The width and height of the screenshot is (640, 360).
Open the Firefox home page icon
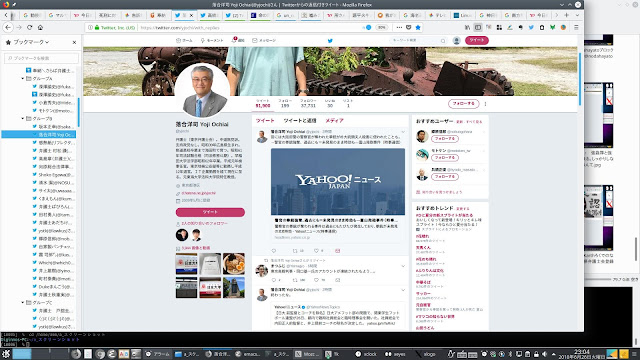click(x=40, y=27)
